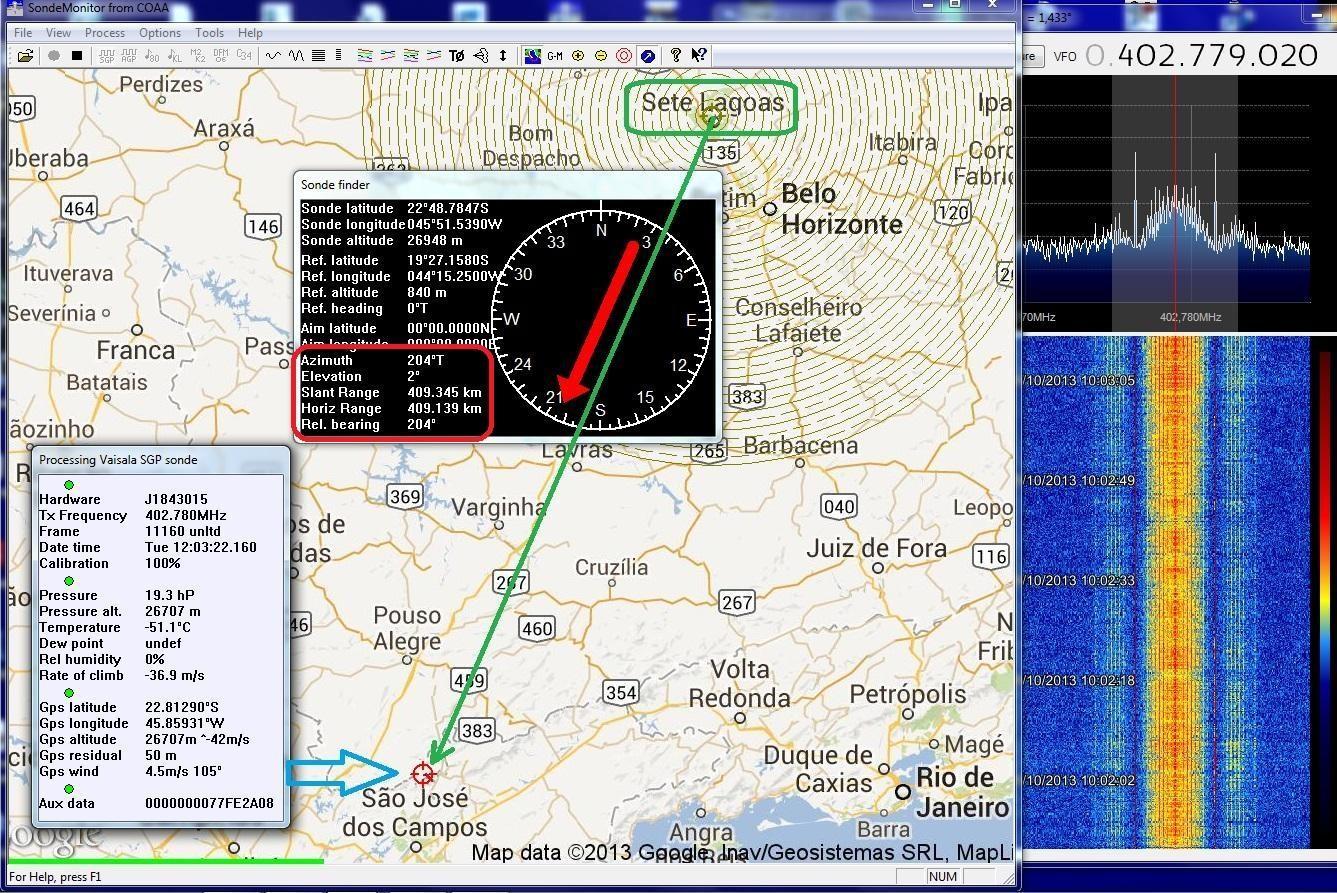Click the Open file folder icon
Screen dimensions: 1337x893
[25, 56]
